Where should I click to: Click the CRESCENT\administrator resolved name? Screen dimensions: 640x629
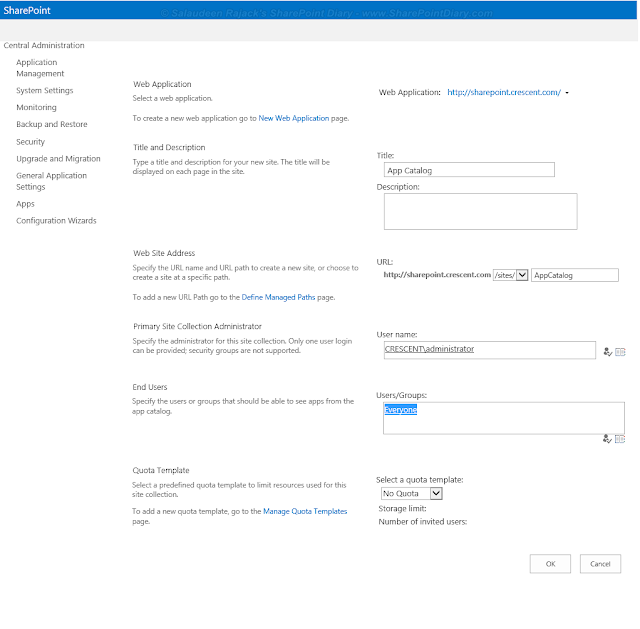[x=429, y=349]
